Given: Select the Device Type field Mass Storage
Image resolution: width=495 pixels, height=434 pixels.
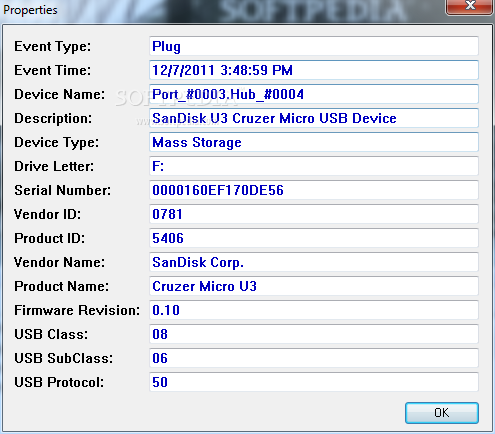Looking at the screenshot, I should [x=314, y=142].
